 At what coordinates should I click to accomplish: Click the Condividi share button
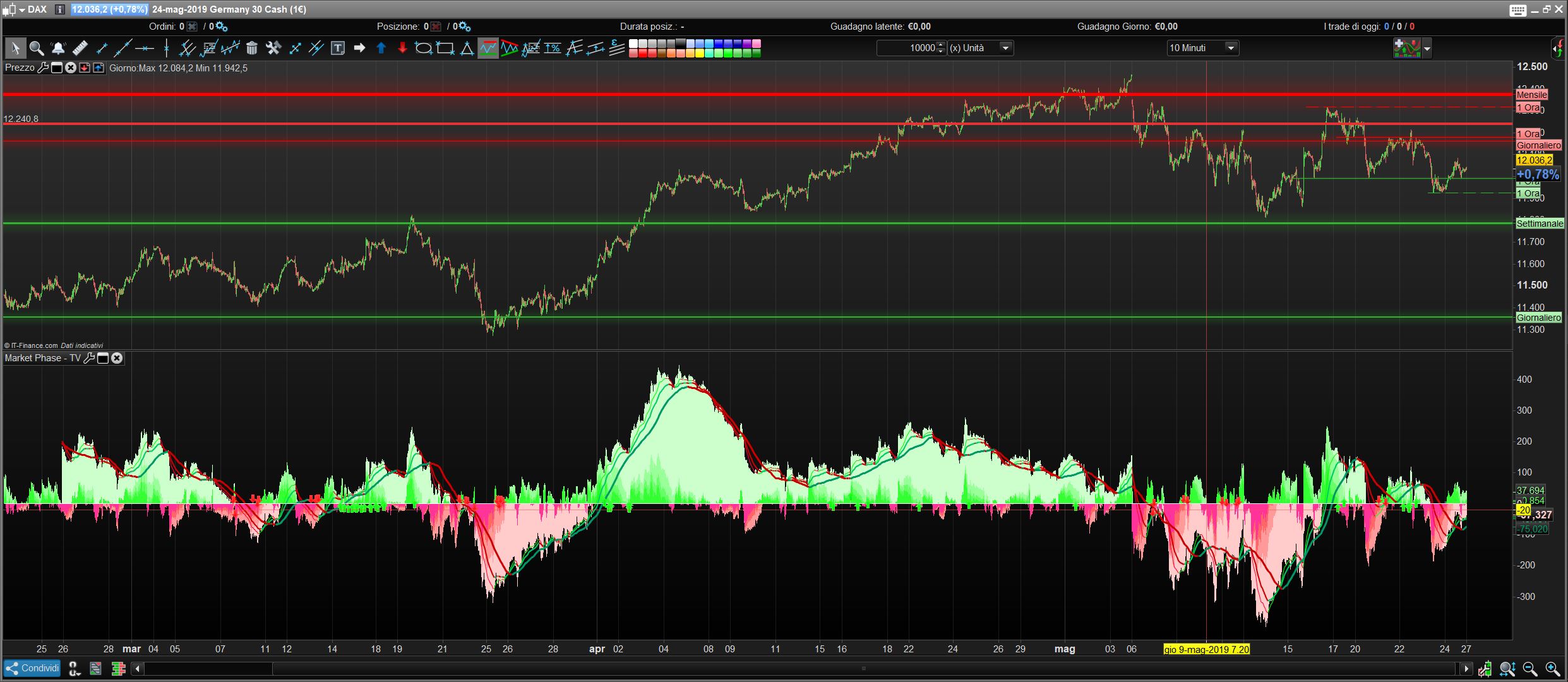click(32, 668)
